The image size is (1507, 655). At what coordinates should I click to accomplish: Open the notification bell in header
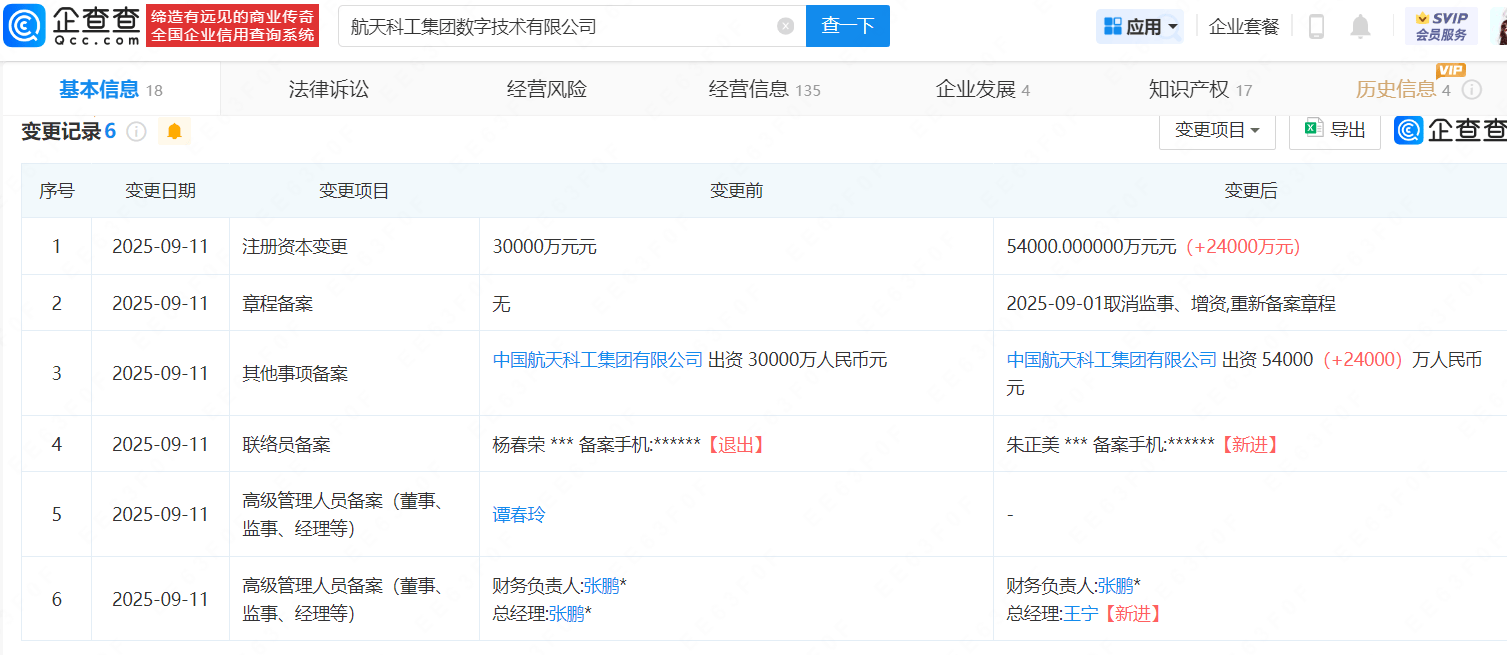1360,27
